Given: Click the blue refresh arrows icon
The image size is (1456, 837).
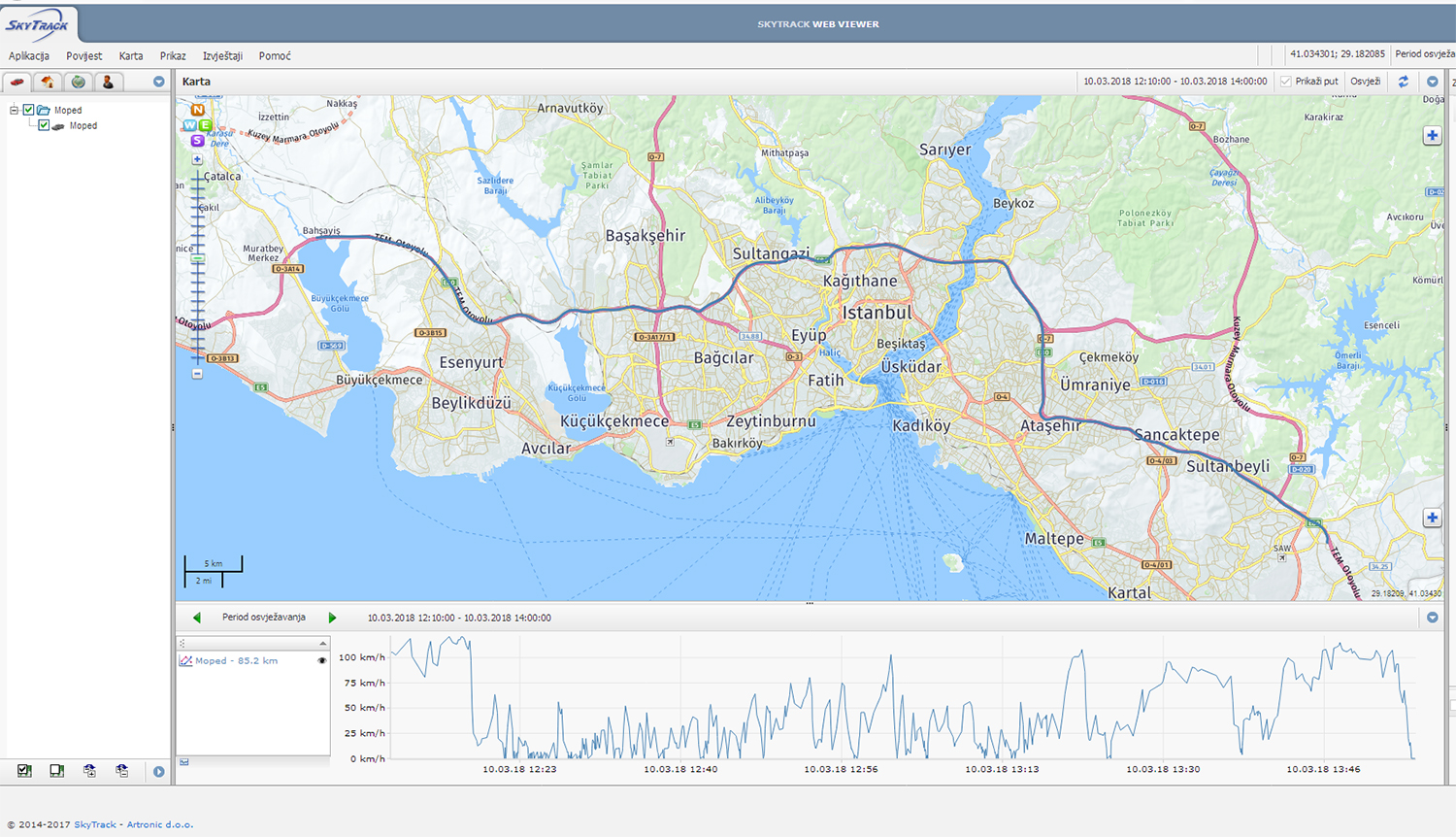Looking at the screenshot, I should pyautogui.click(x=1403, y=82).
